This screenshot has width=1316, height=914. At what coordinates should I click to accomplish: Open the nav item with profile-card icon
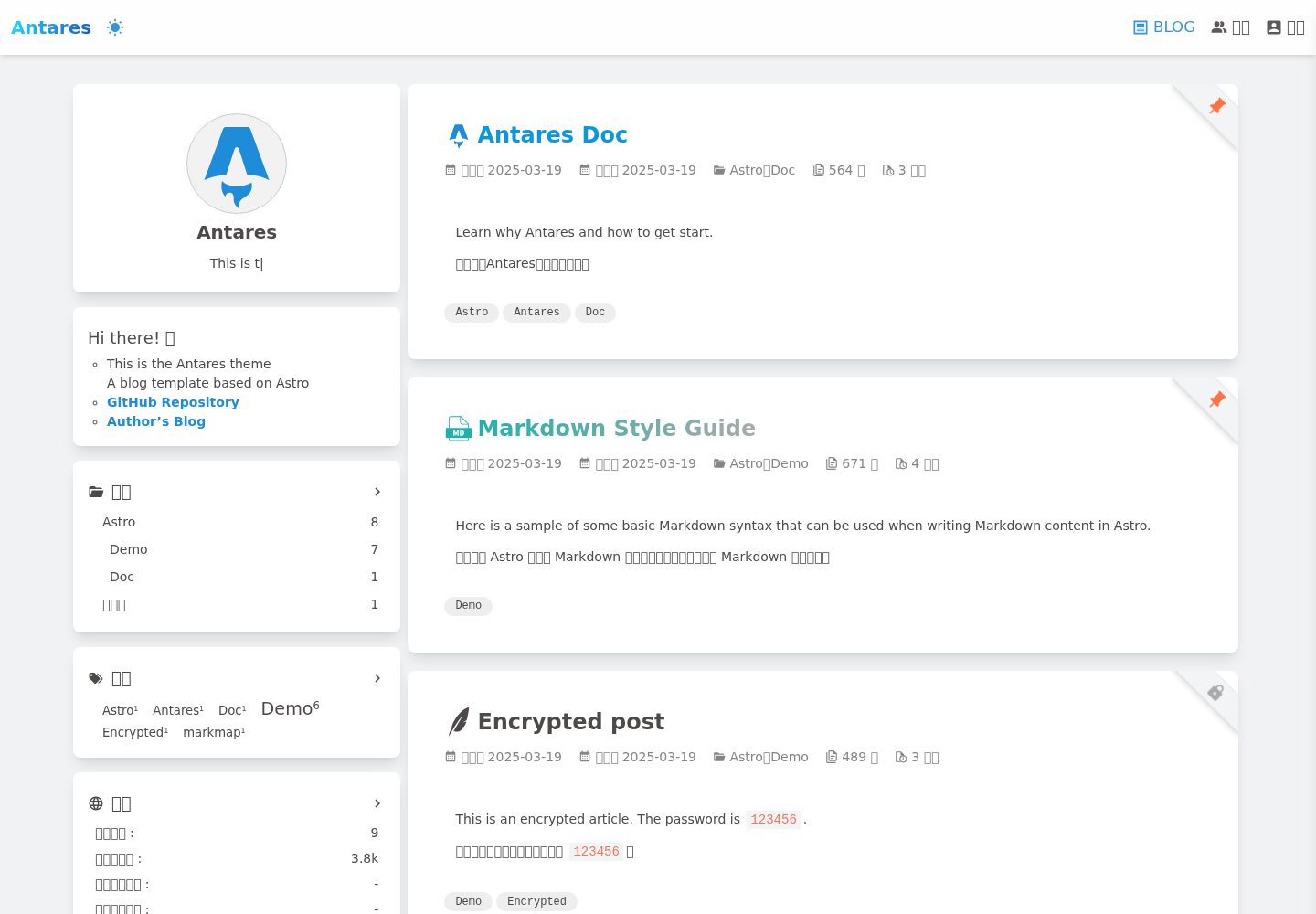pos(1285,27)
